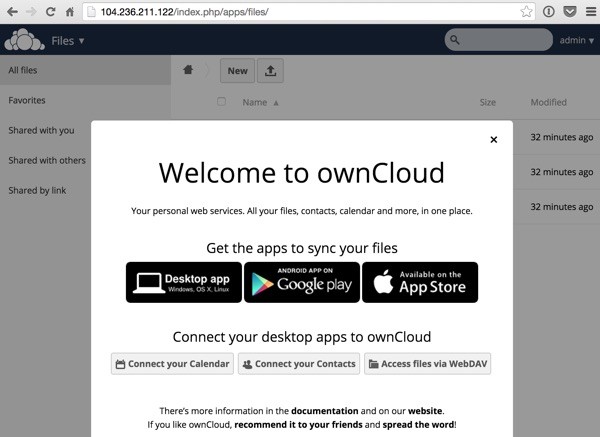
Task: Select All files in sidebar
Action: click(85, 70)
